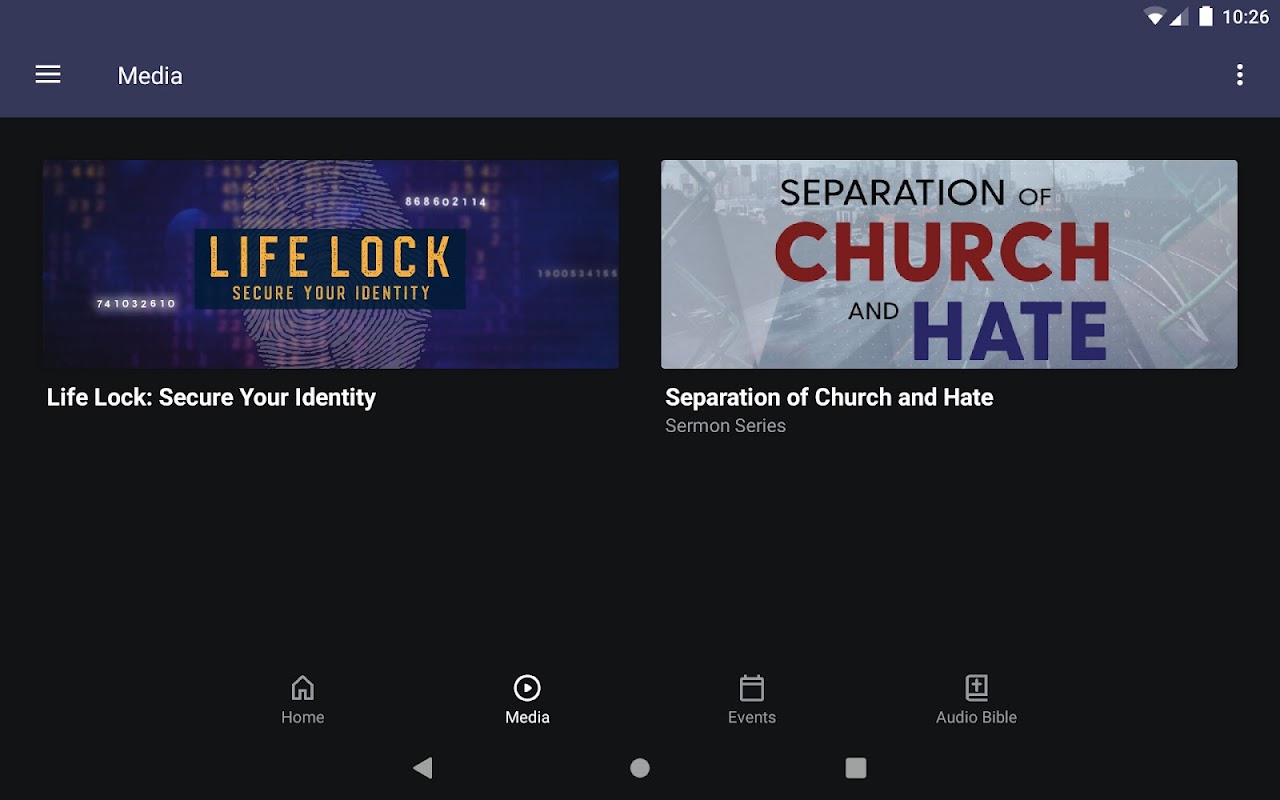Check the Wi-Fi status icon
Image resolution: width=1280 pixels, height=800 pixels.
tap(1156, 17)
